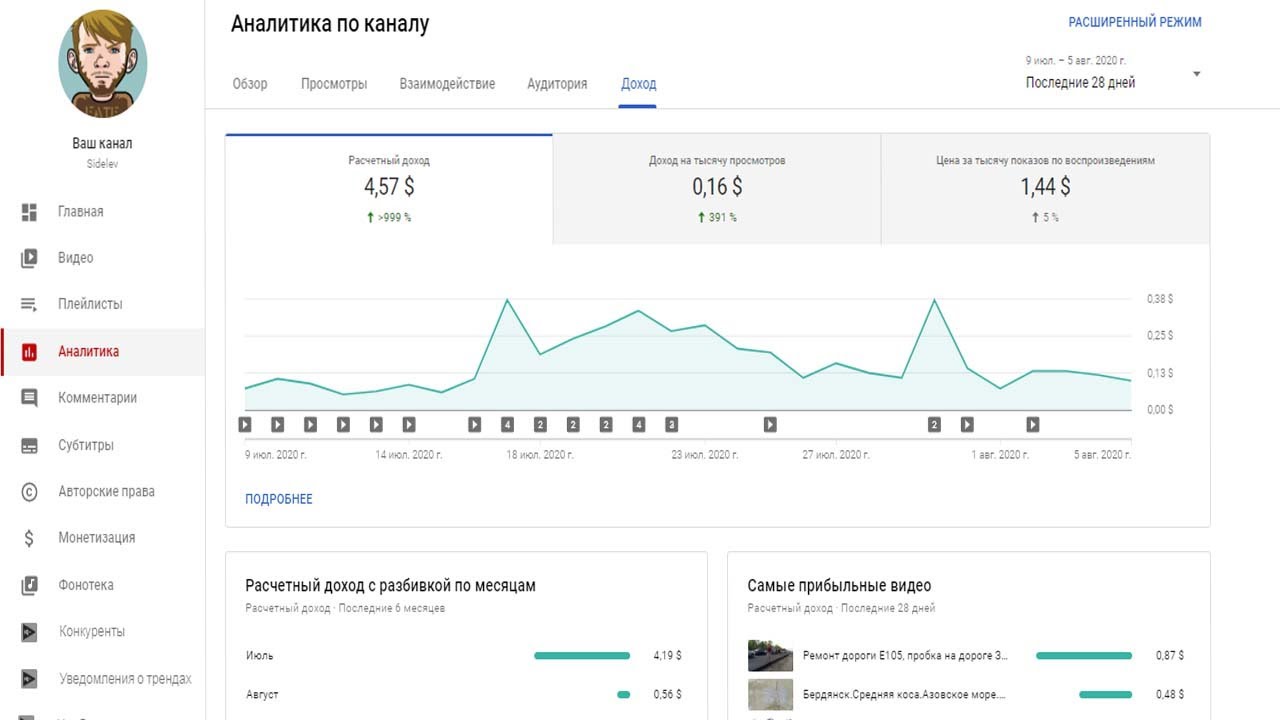Screen dimensions: 1280x720
Task: Switch to the Просмотры tab
Action: coord(334,84)
